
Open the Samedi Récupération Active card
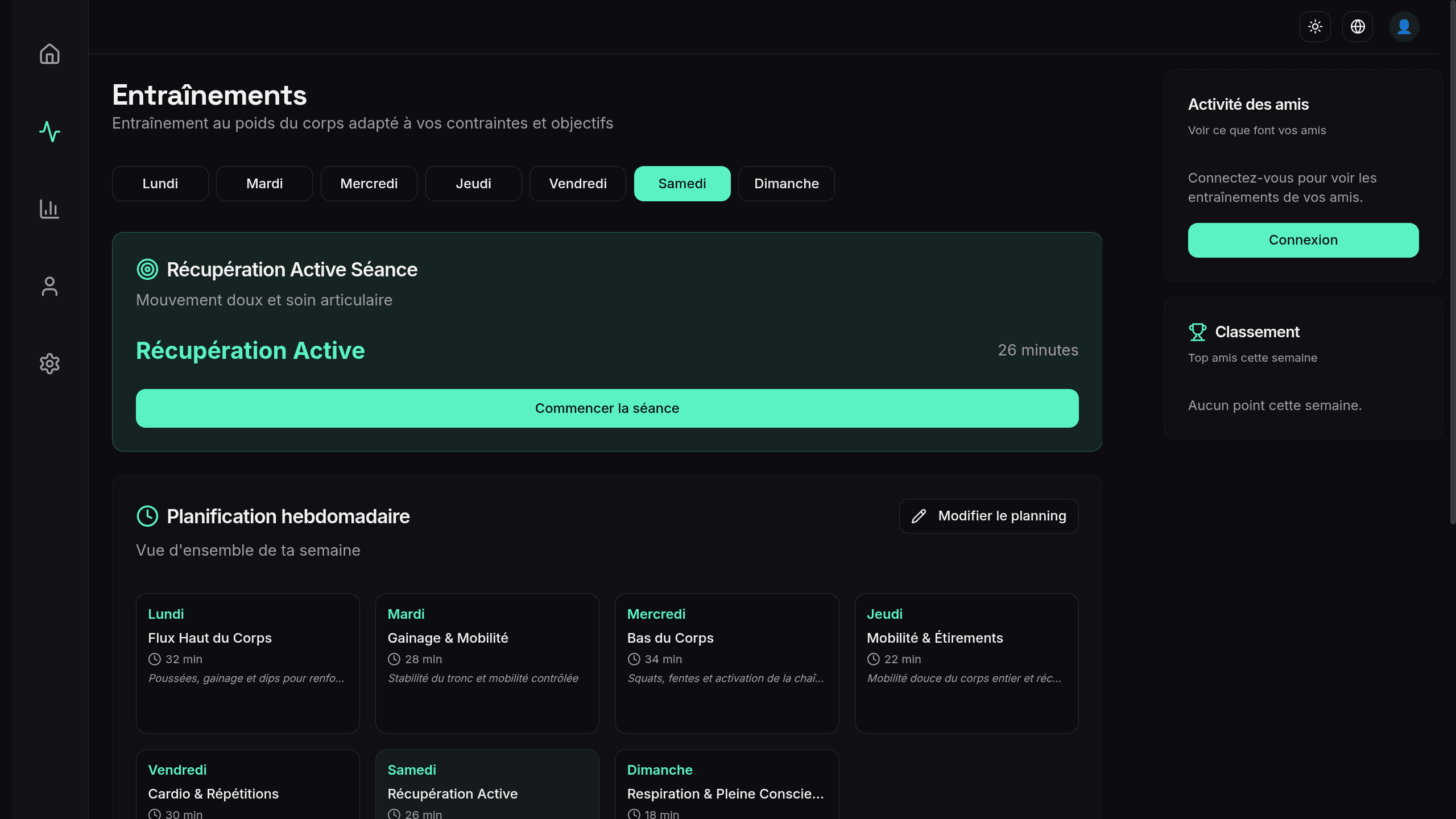(x=487, y=785)
